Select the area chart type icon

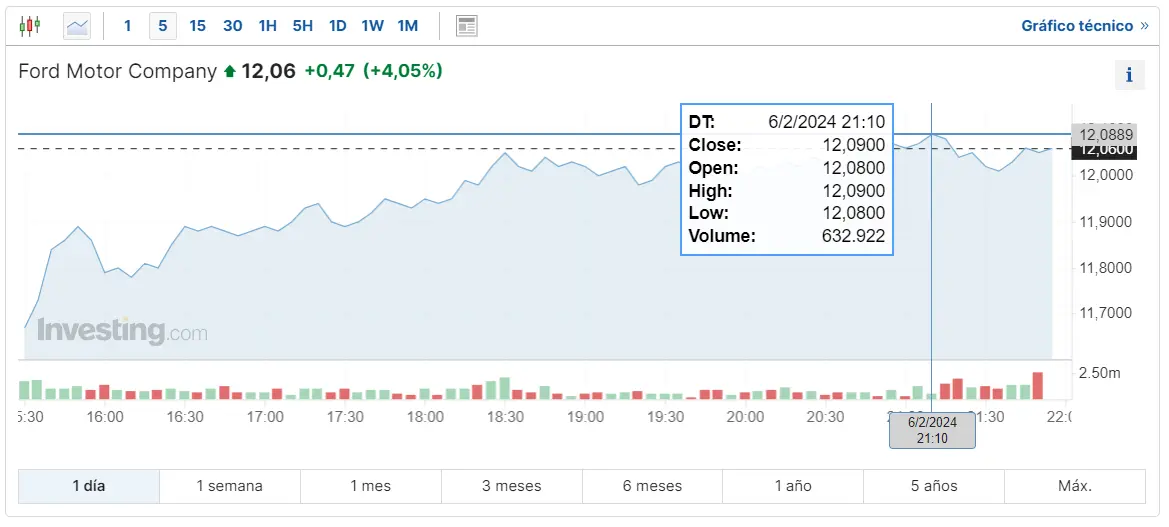point(77,26)
